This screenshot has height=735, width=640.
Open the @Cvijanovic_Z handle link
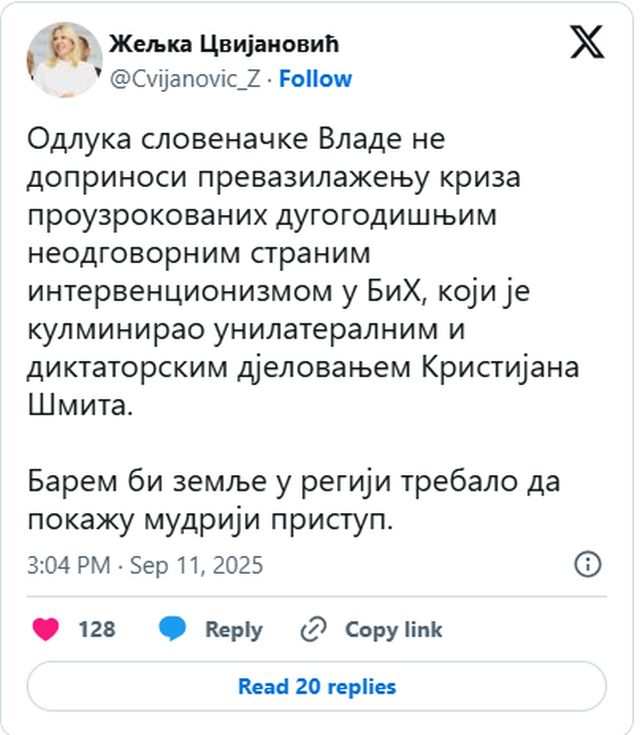183,78
